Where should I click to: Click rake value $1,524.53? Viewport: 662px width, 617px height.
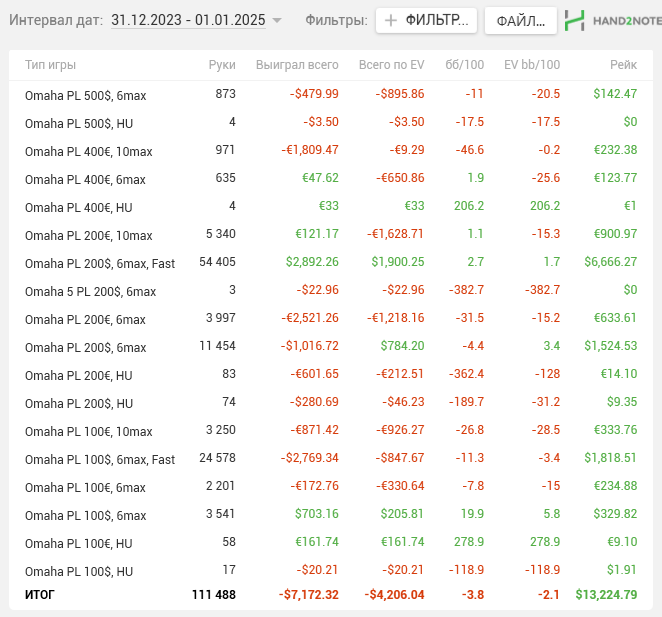coord(610,346)
